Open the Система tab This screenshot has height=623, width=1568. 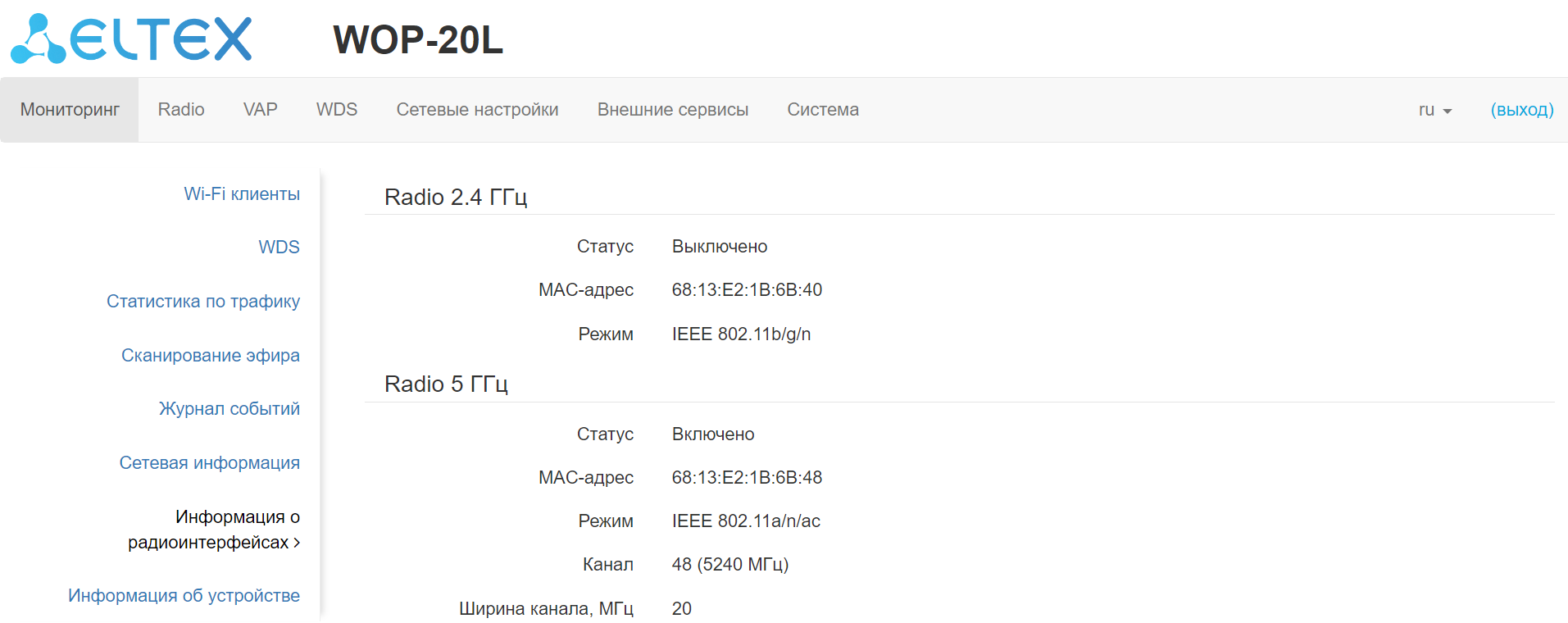click(x=823, y=110)
